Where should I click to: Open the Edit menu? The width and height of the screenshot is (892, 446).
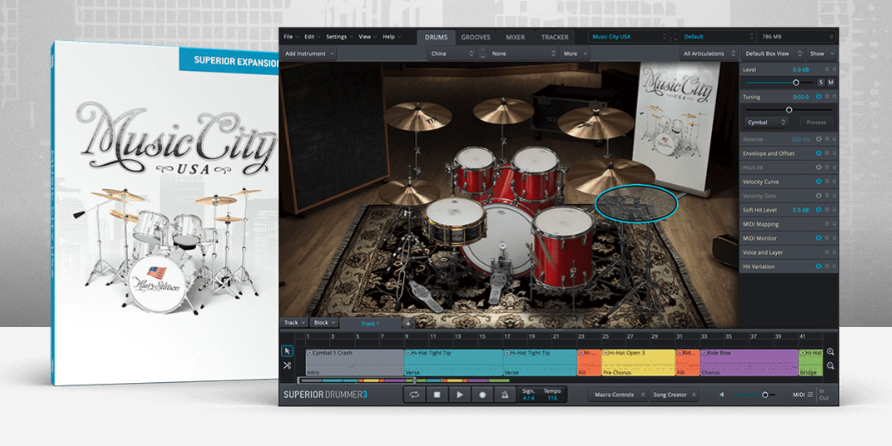[x=311, y=36]
